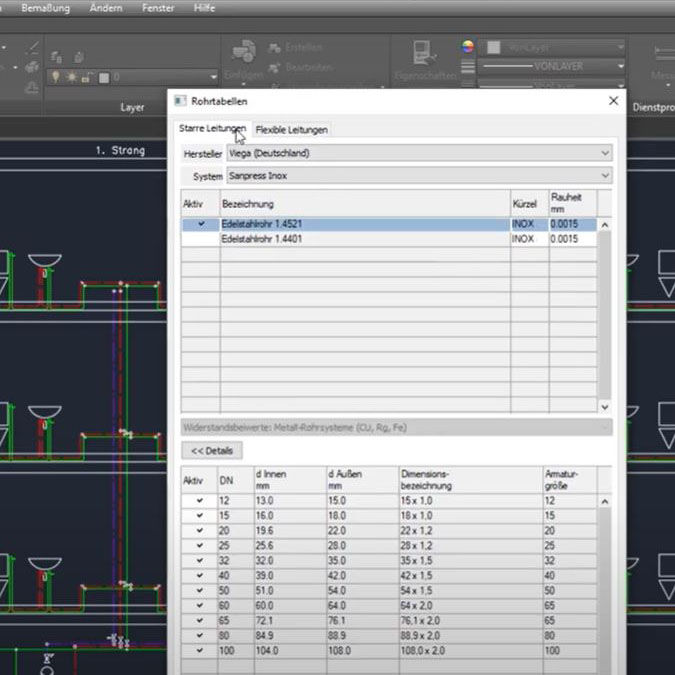Toggle Aktiv check in DN 25 row
675x675 pixels.
click(x=200, y=545)
